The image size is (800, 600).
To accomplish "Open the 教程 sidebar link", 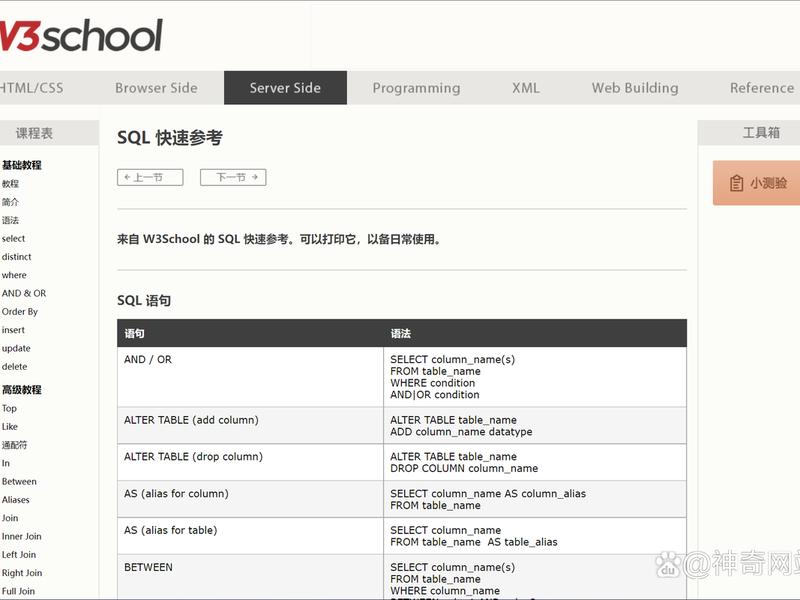I will click(x=10, y=184).
